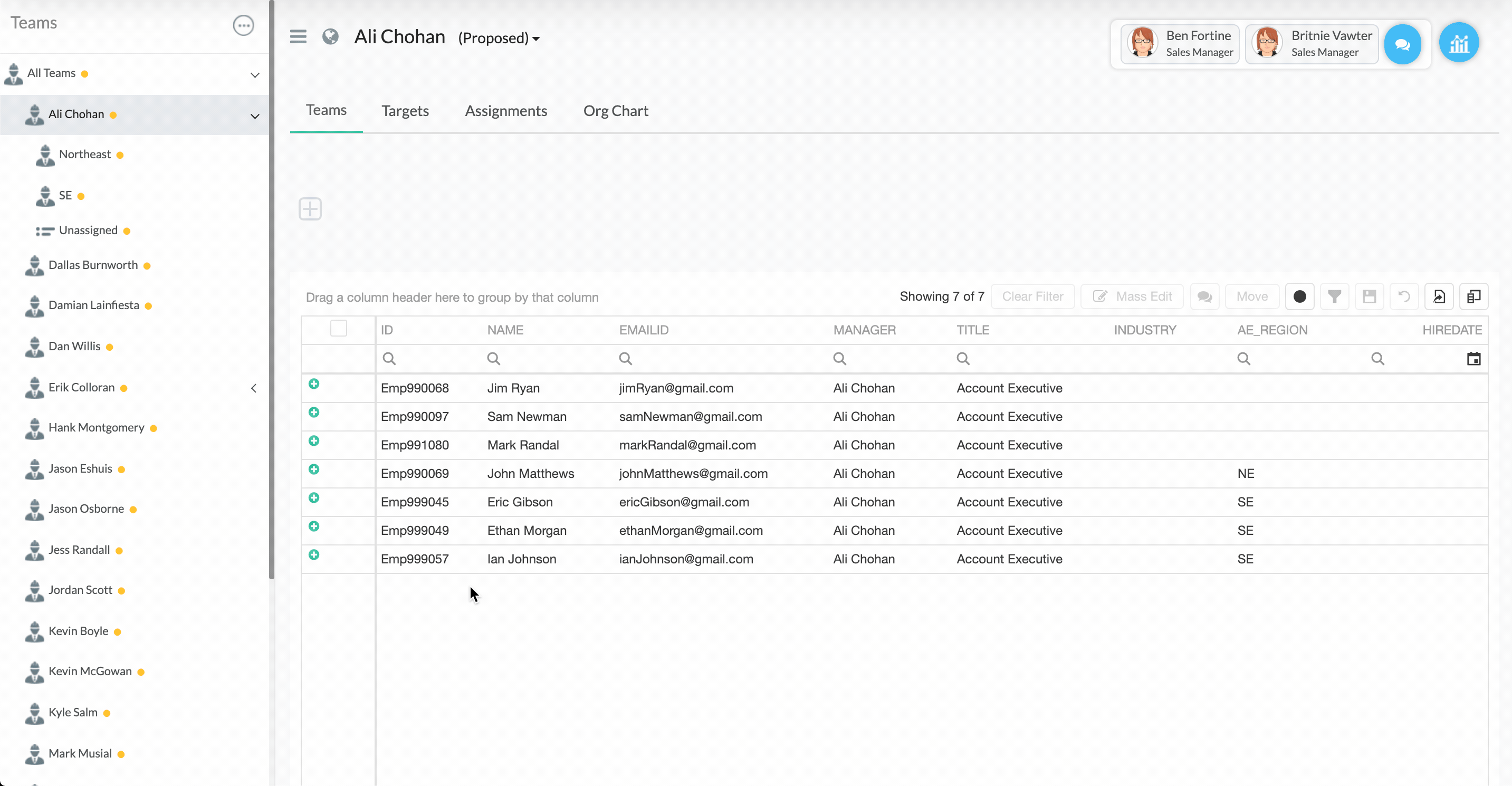Click green plus icon for Ian Johnson row
Viewport: 1512px width, 786px height.
[314, 555]
